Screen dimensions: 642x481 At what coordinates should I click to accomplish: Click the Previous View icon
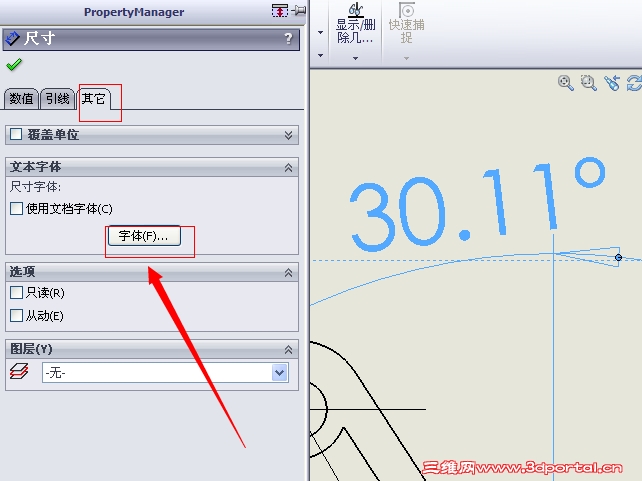click(x=612, y=83)
